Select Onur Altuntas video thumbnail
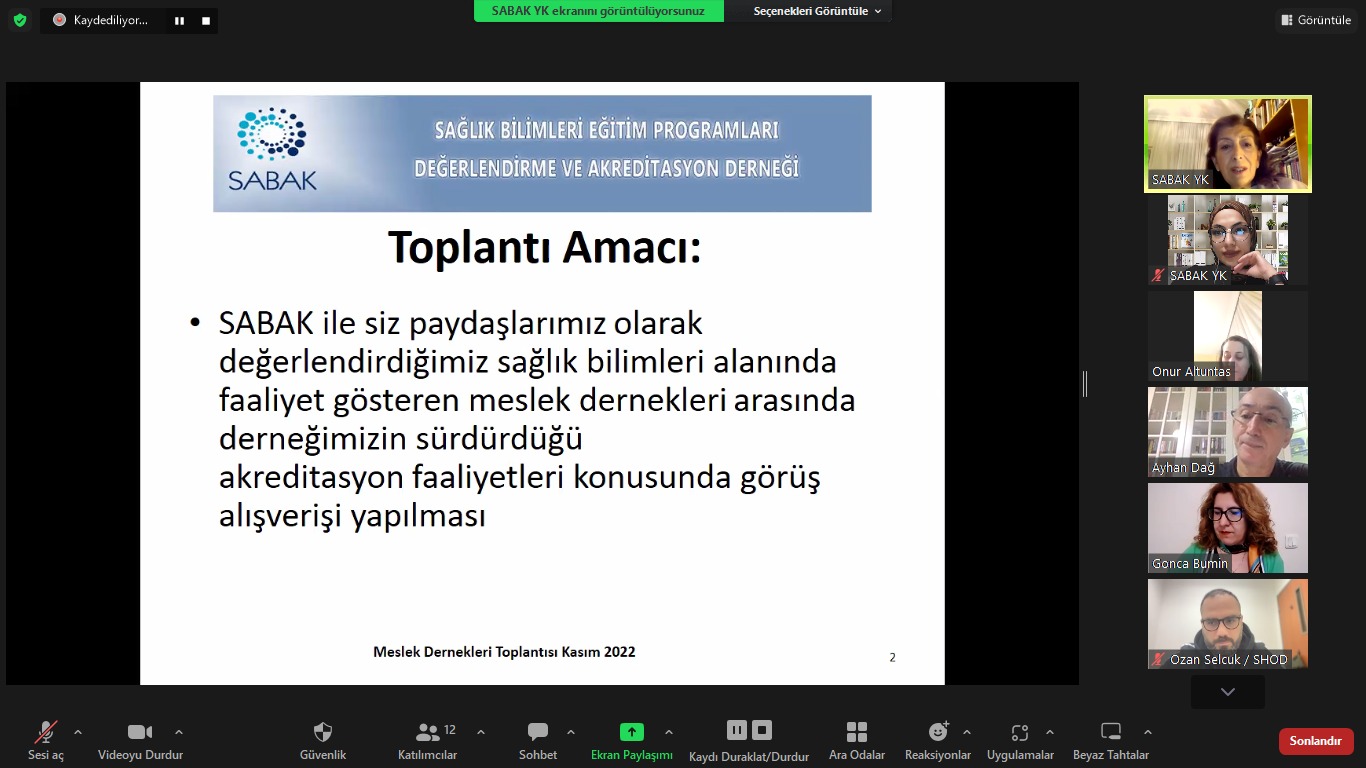 click(1228, 336)
